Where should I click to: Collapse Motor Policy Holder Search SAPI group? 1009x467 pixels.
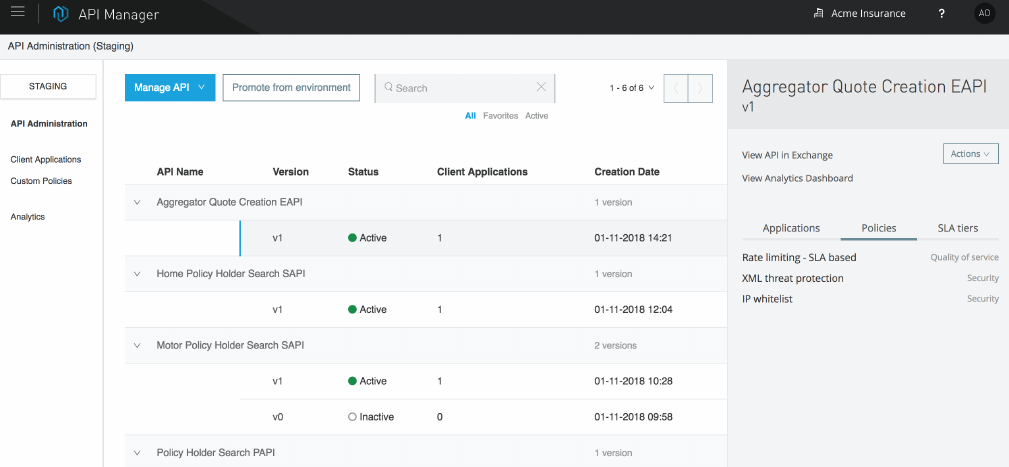click(137, 345)
